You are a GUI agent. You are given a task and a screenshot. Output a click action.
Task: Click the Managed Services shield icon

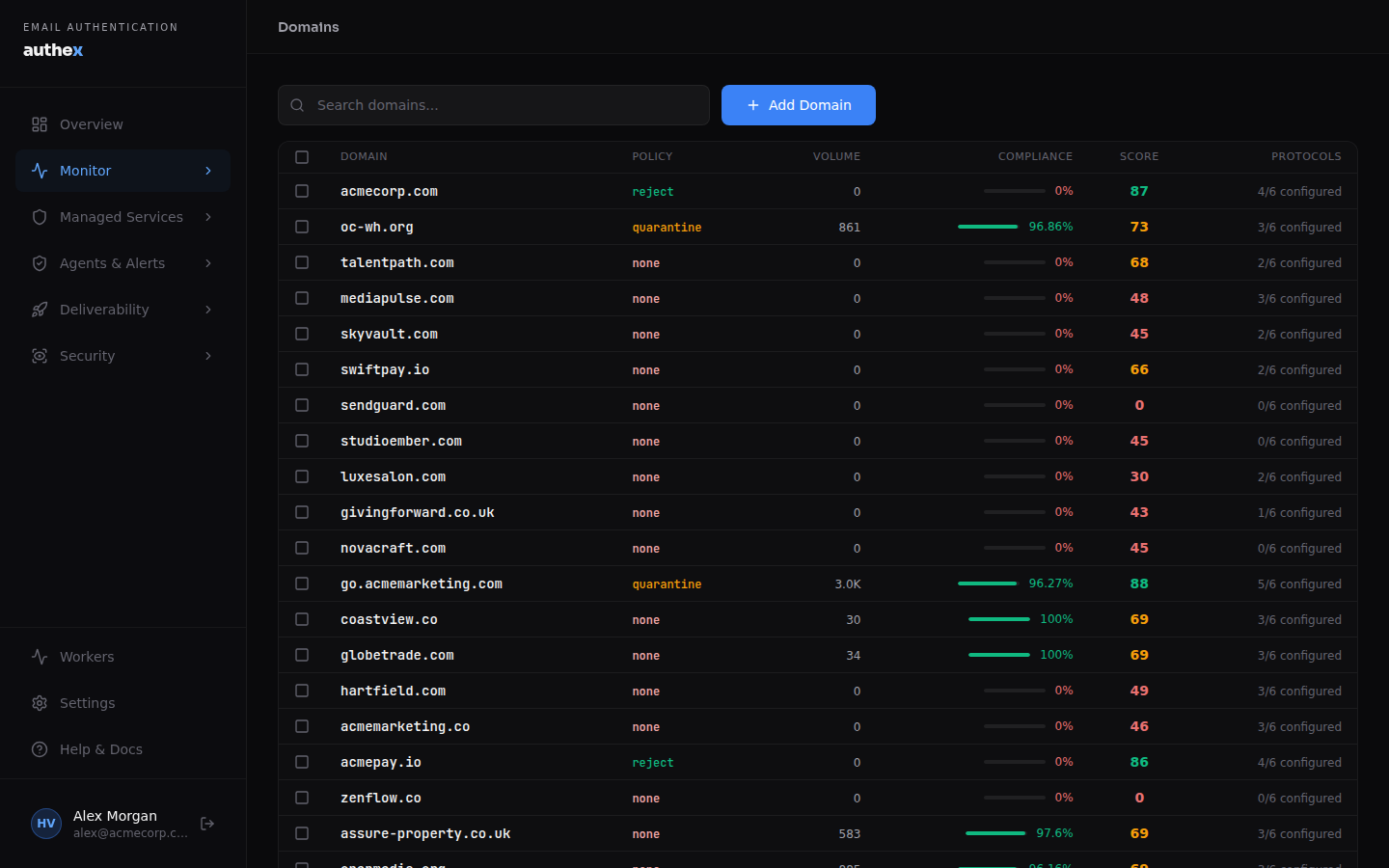(40, 217)
